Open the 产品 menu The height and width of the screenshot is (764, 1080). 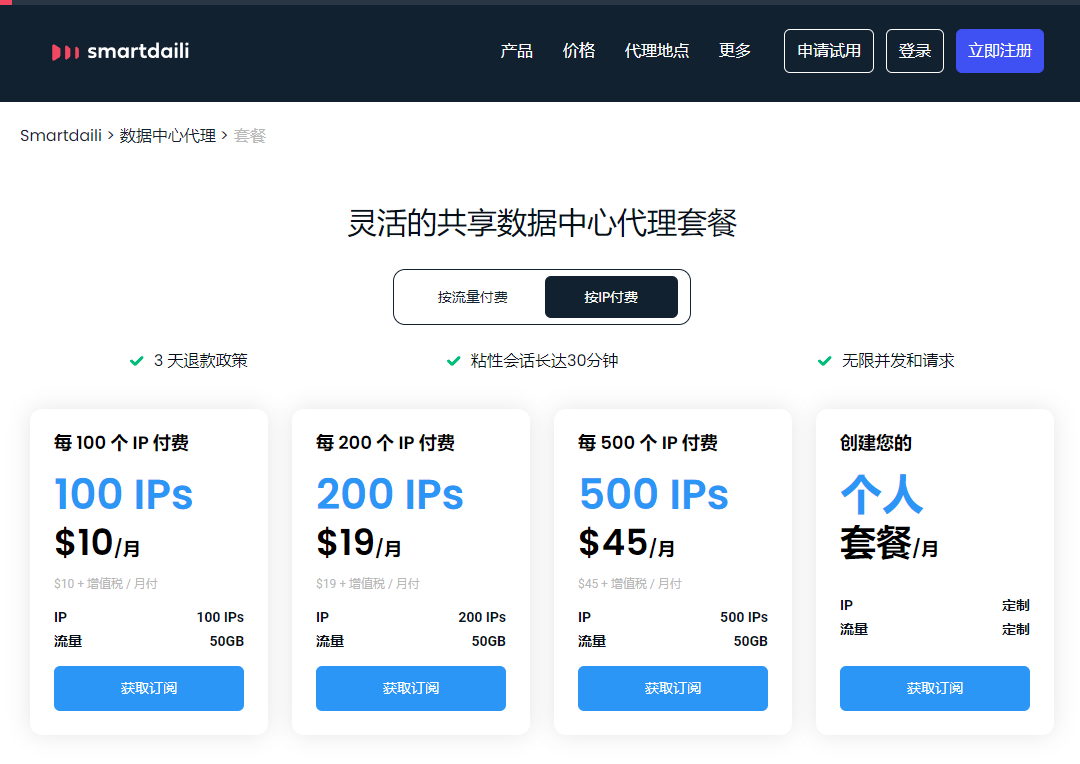coord(517,51)
